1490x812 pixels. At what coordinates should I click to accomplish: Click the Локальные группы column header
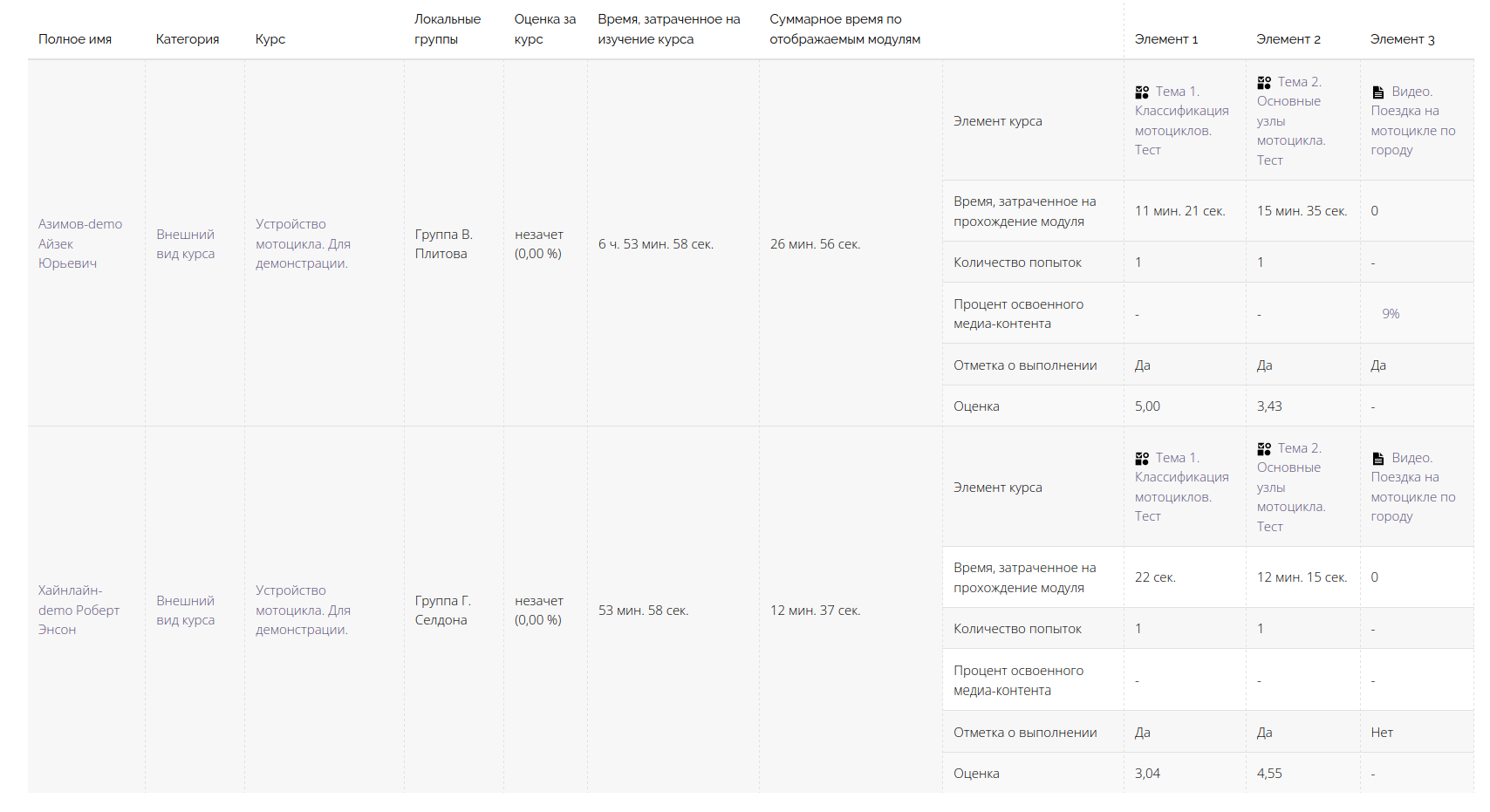[x=447, y=29]
